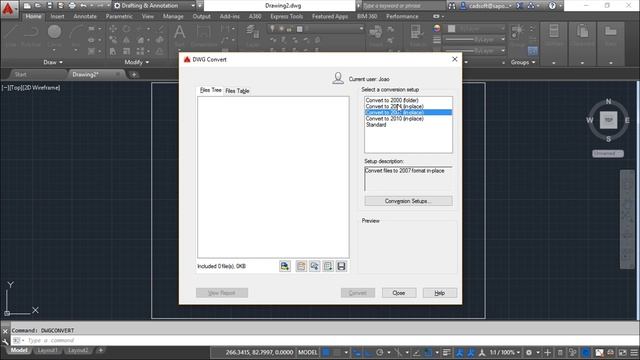Close the command line with the X icon
Image resolution: width=640 pixels, height=360 pixels.
tap(5, 331)
